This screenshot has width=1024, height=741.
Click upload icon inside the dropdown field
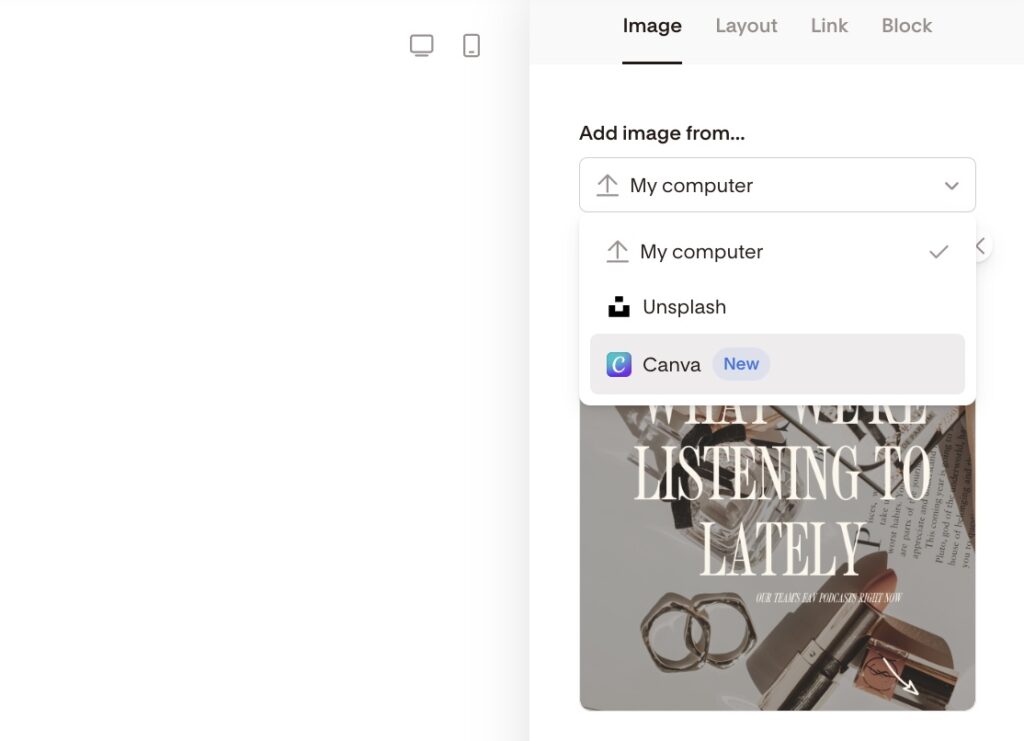tap(607, 185)
